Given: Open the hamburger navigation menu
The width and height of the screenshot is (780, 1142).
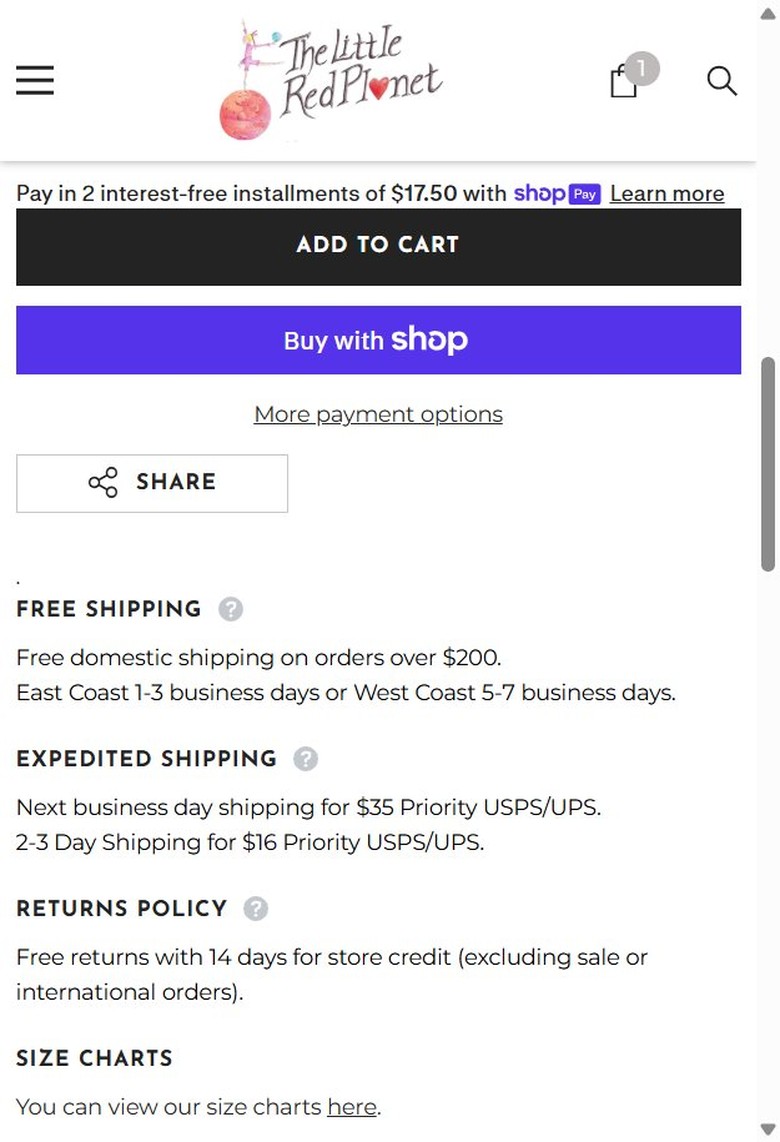Looking at the screenshot, I should (x=35, y=80).
